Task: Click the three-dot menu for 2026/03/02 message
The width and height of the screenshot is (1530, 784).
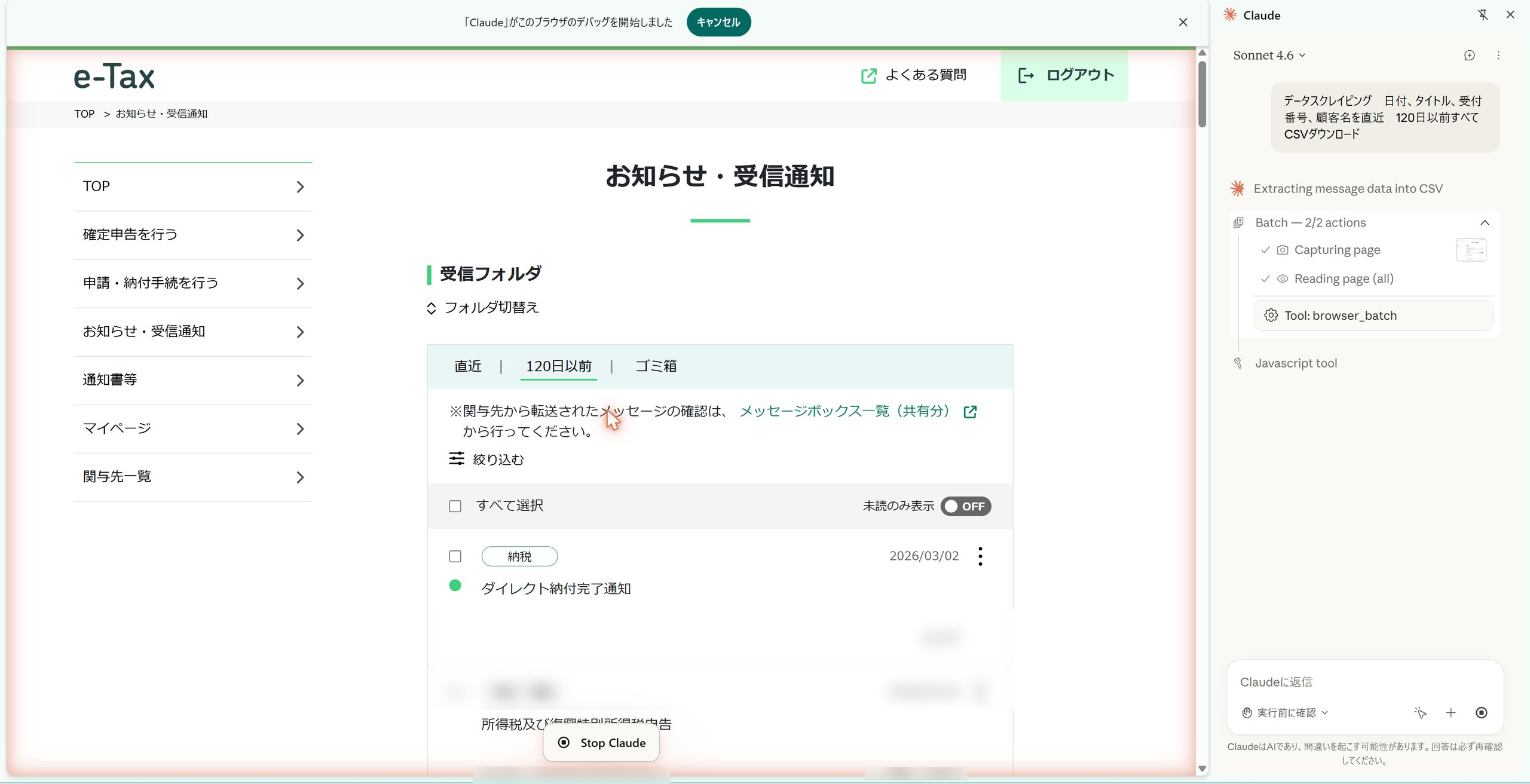Action: 980,556
